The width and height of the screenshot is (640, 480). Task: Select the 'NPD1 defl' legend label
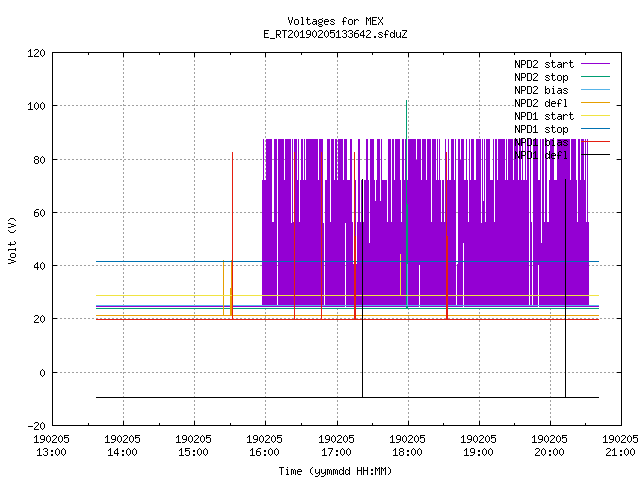point(541,156)
